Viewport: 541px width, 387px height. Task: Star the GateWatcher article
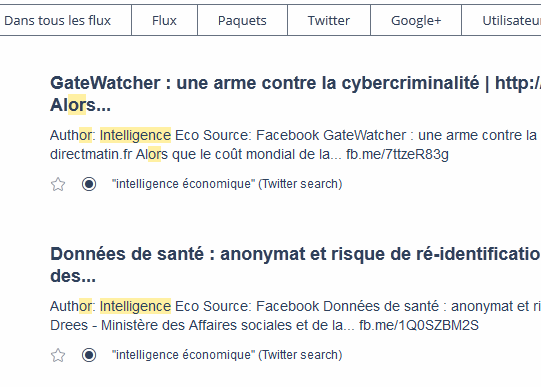[x=58, y=184]
